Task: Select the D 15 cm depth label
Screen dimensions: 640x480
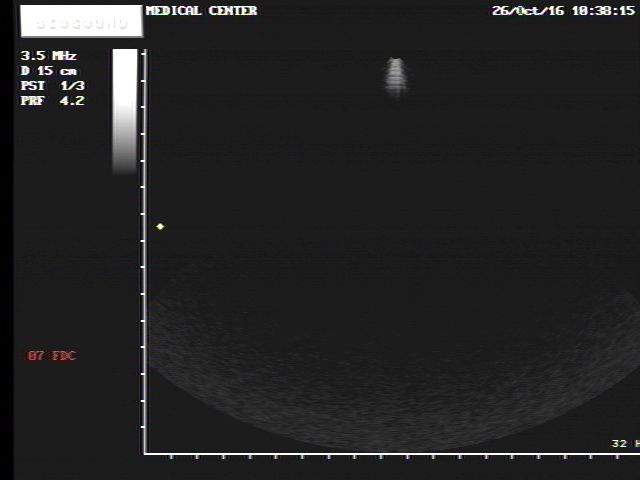Action: click(x=49, y=71)
